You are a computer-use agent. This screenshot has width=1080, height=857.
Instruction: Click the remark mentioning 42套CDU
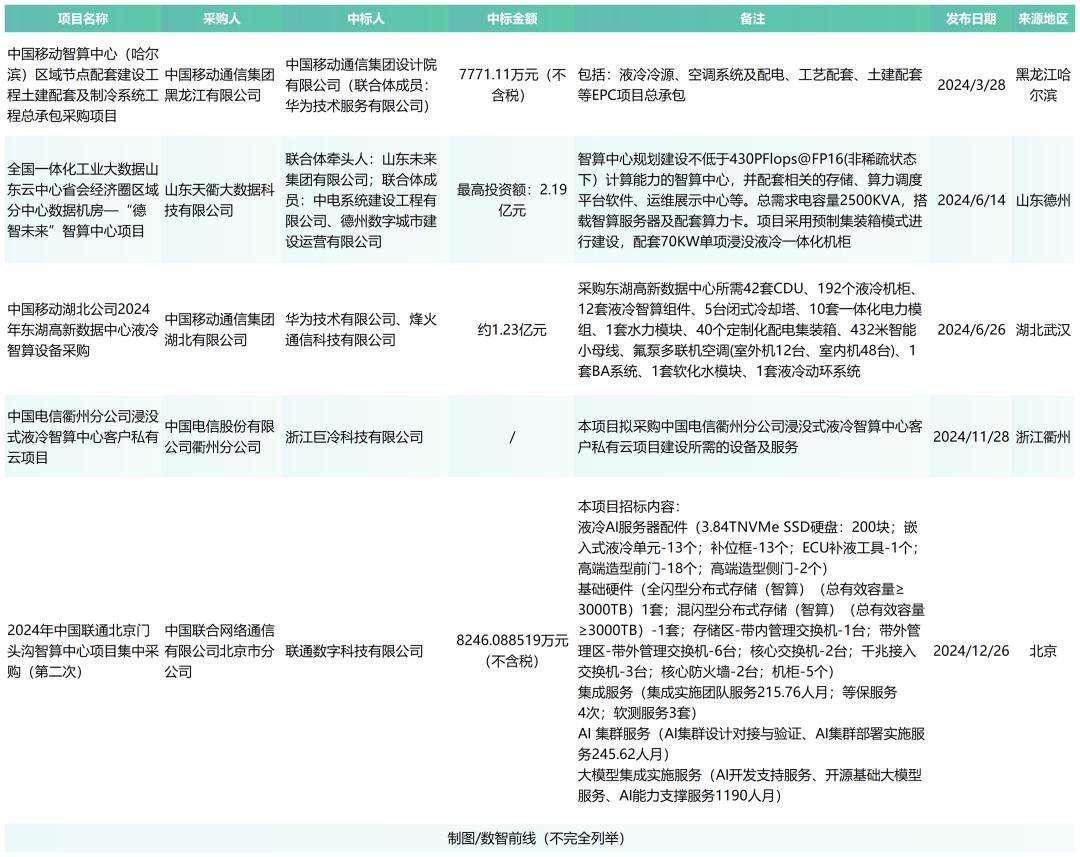(x=749, y=329)
